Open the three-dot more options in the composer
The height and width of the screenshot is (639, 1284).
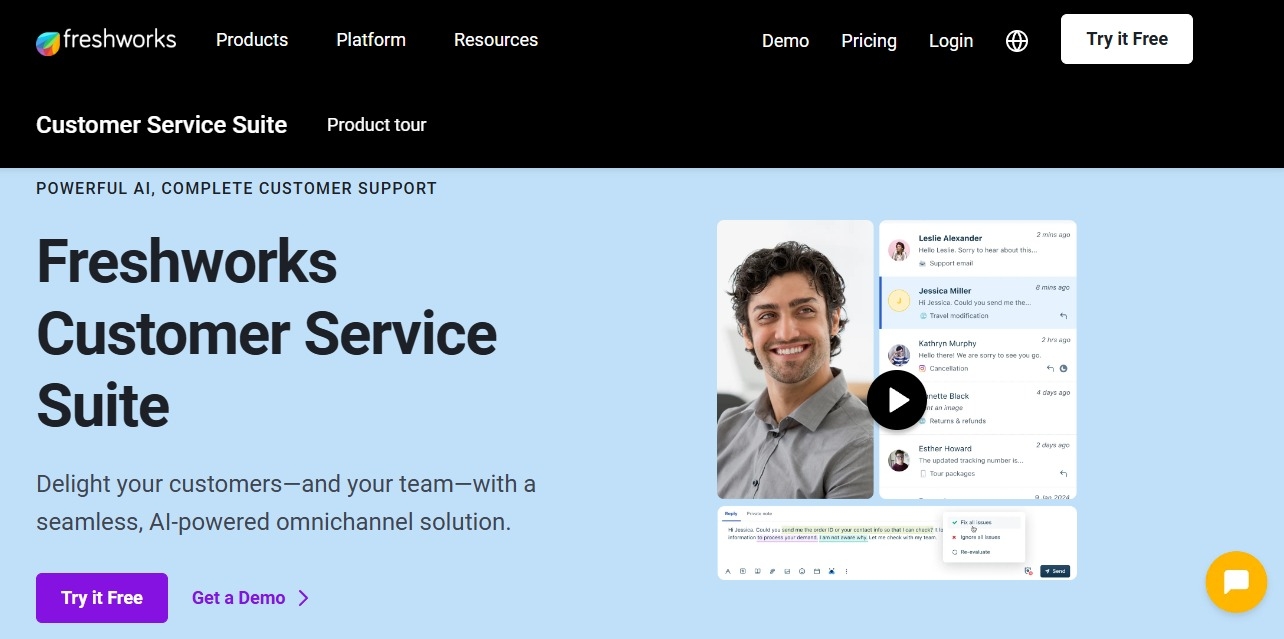[x=846, y=572]
